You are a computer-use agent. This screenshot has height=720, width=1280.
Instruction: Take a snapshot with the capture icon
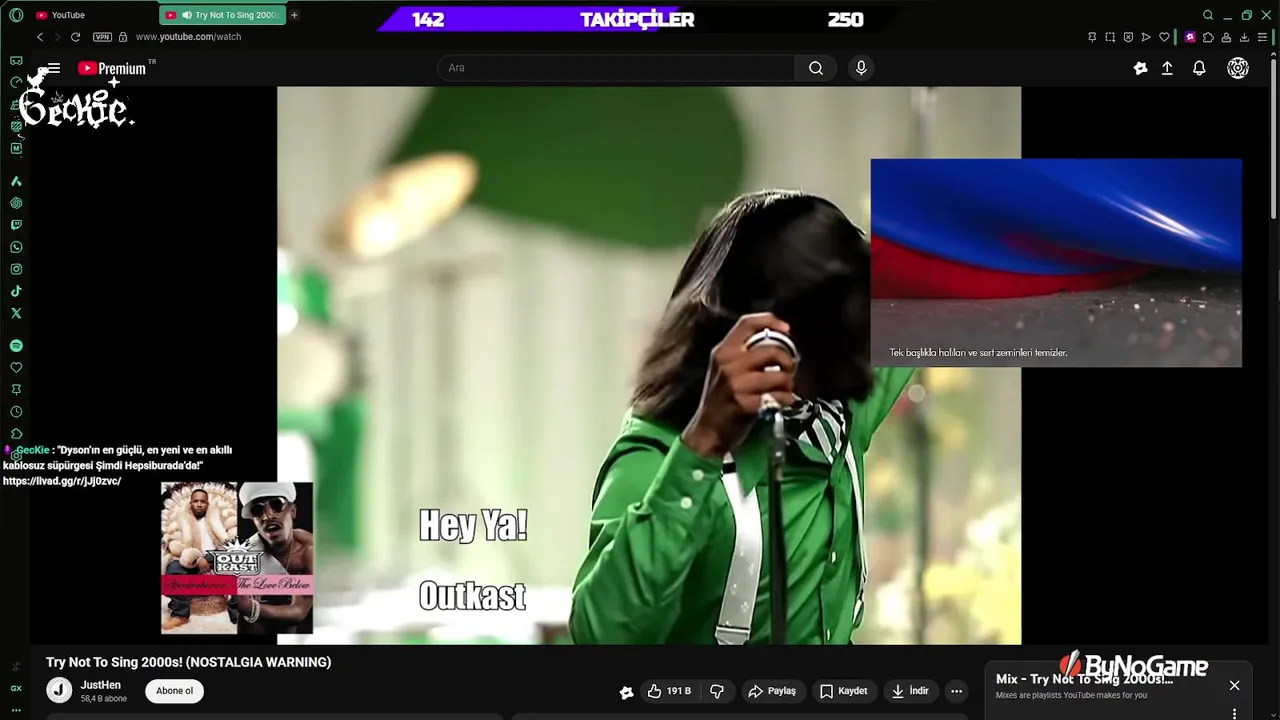(1110, 37)
